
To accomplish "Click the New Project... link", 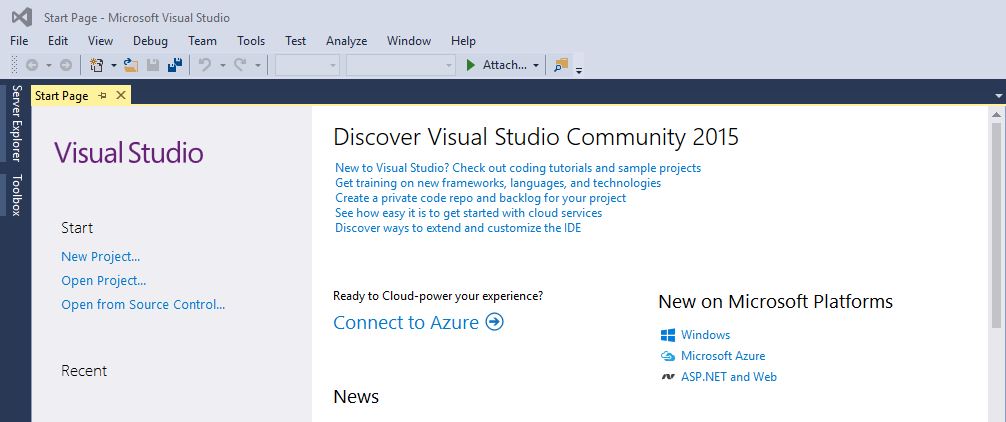I will point(100,257).
